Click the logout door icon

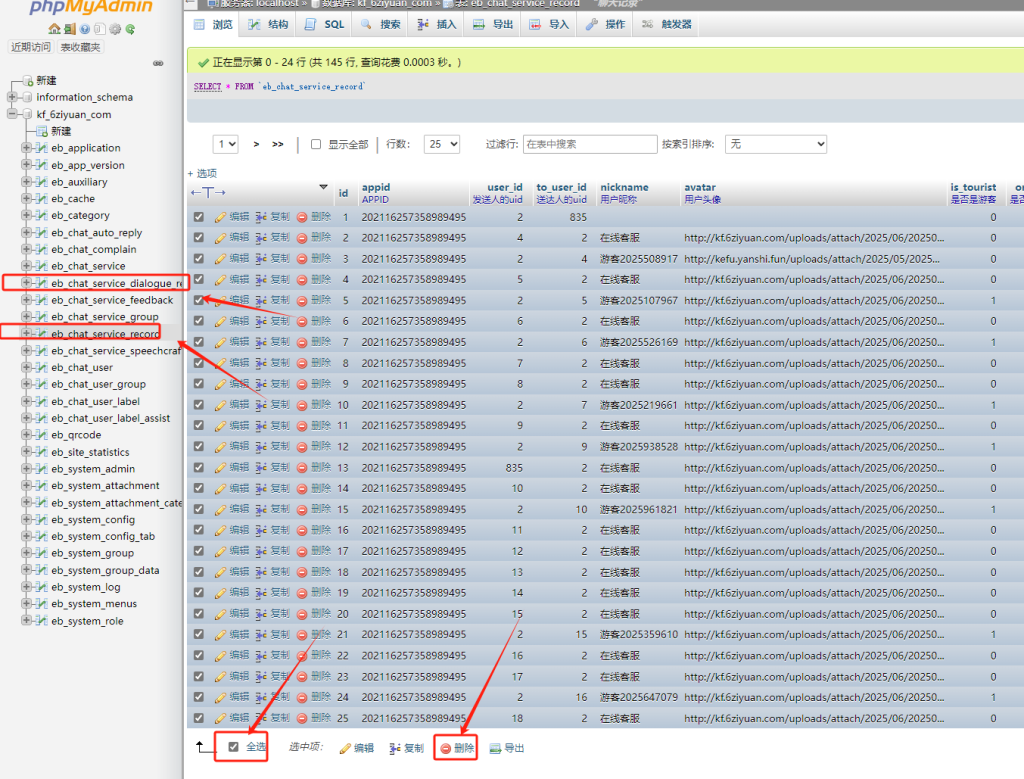[70, 29]
